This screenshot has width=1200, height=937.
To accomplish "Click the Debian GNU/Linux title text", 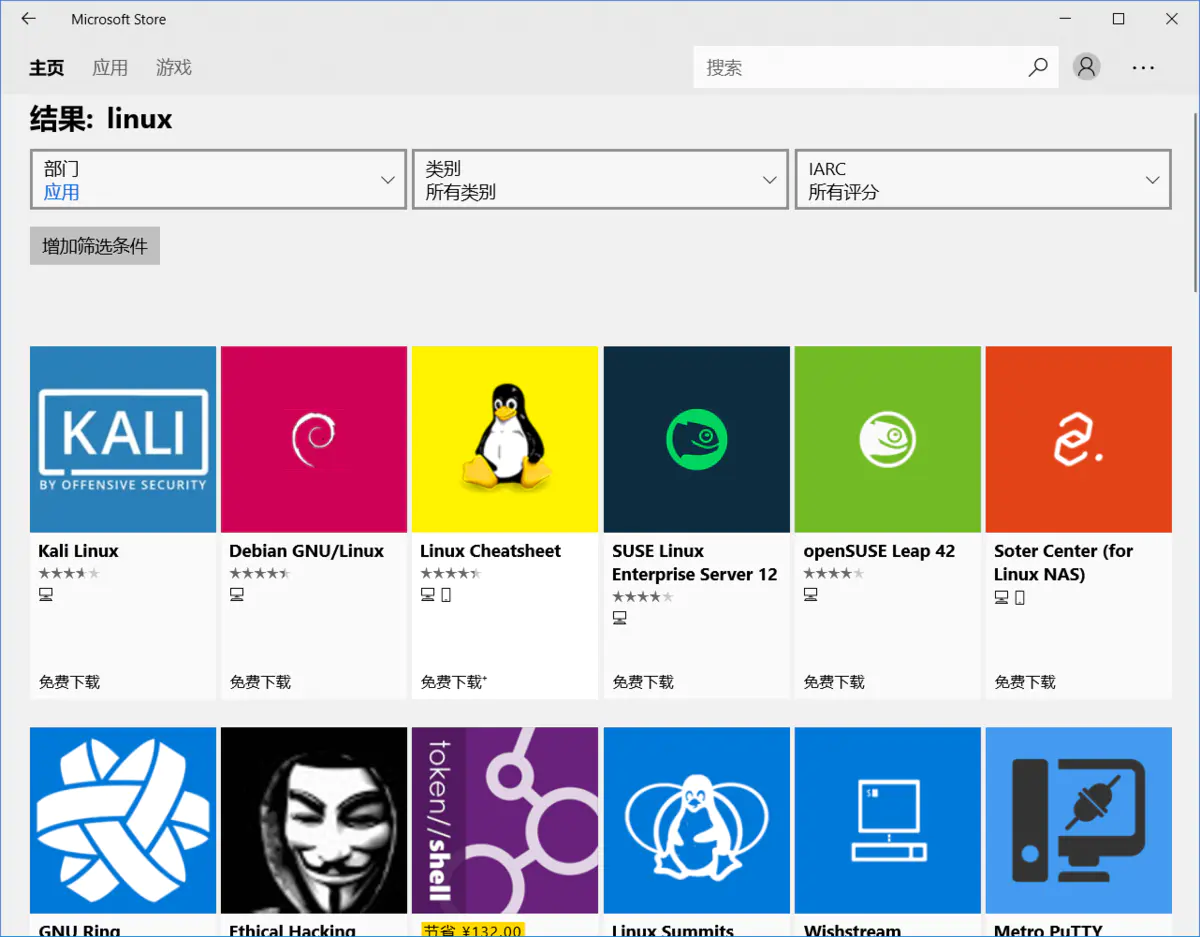I will pyautogui.click(x=306, y=551).
